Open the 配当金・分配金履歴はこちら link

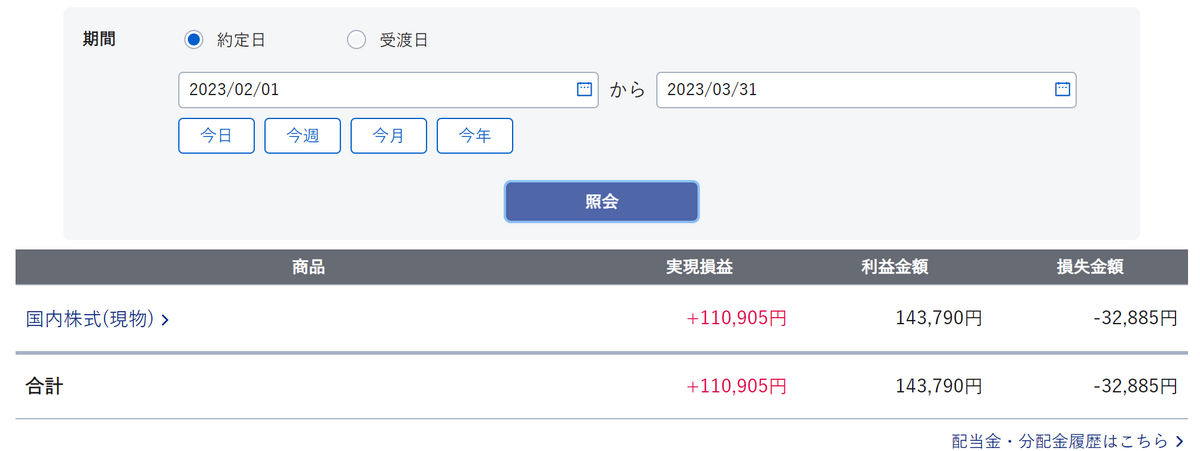click(1059, 440)
